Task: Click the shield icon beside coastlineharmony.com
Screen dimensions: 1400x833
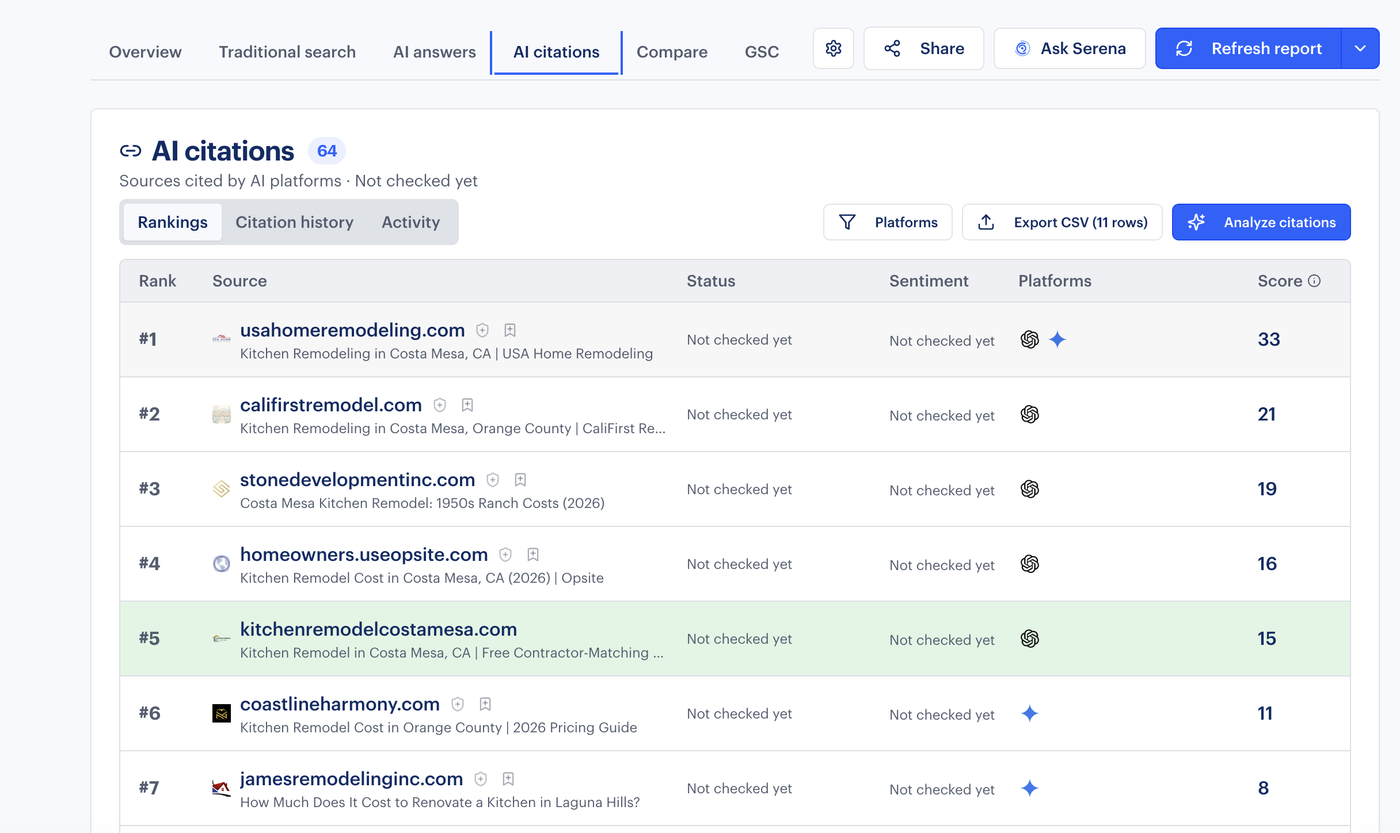Action: [457, 704]
